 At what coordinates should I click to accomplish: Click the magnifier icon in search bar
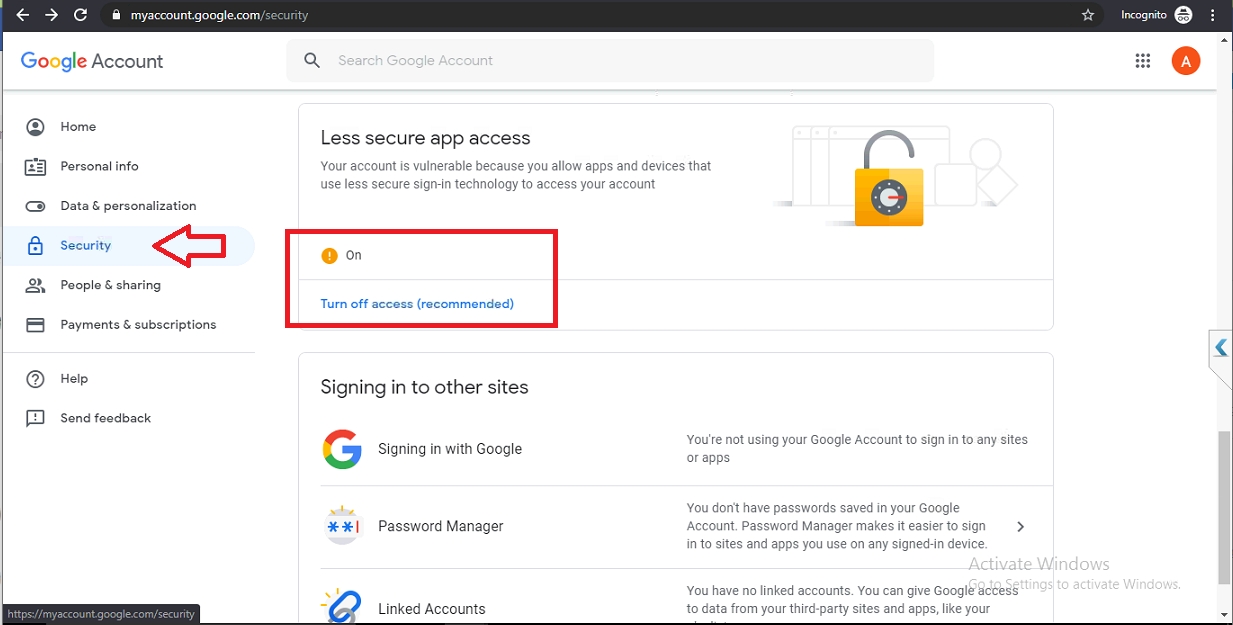(x=312, y=61)
